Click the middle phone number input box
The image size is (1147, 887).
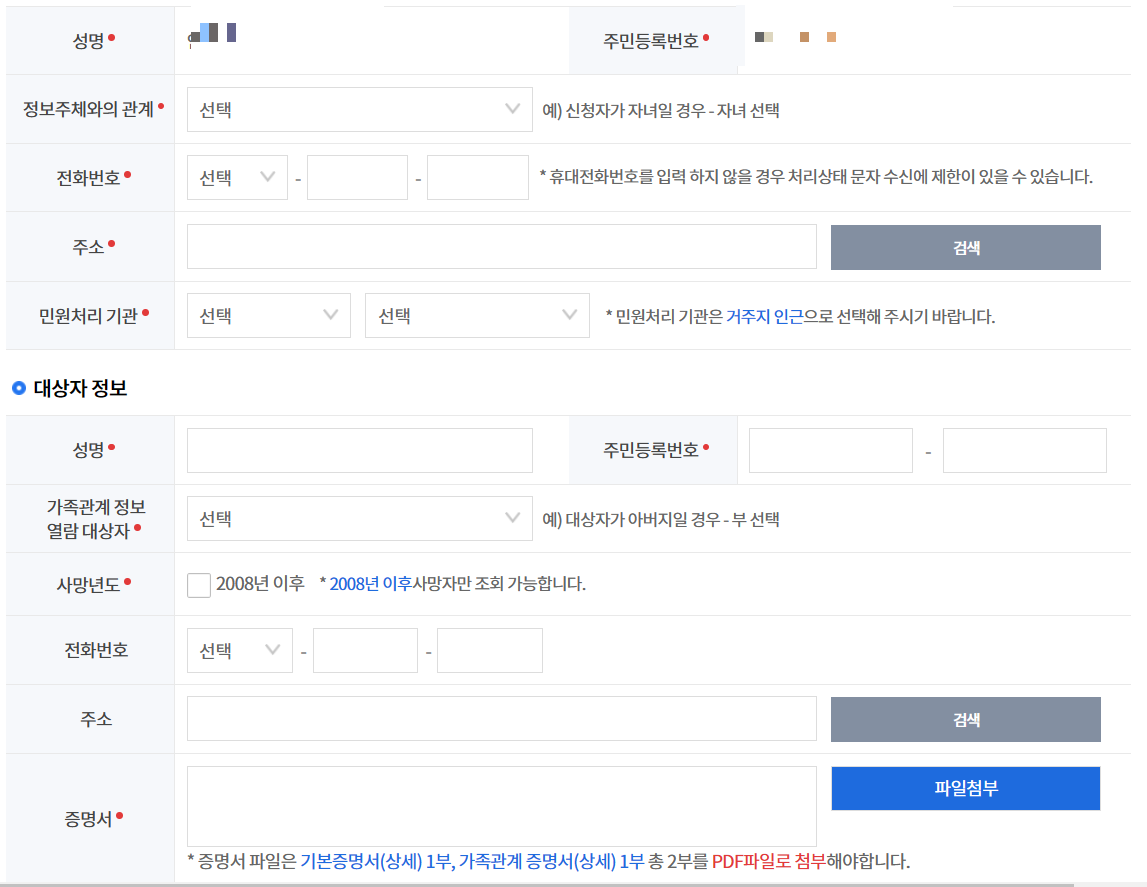tap(357, 177)
